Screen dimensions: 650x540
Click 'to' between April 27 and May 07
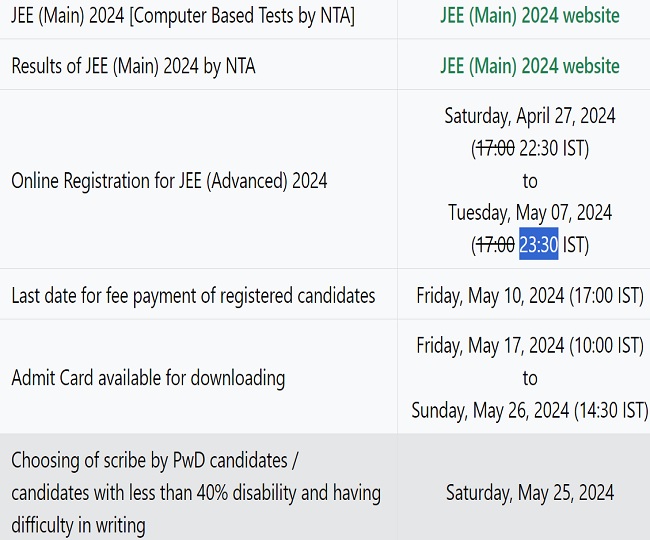(529, 181)
